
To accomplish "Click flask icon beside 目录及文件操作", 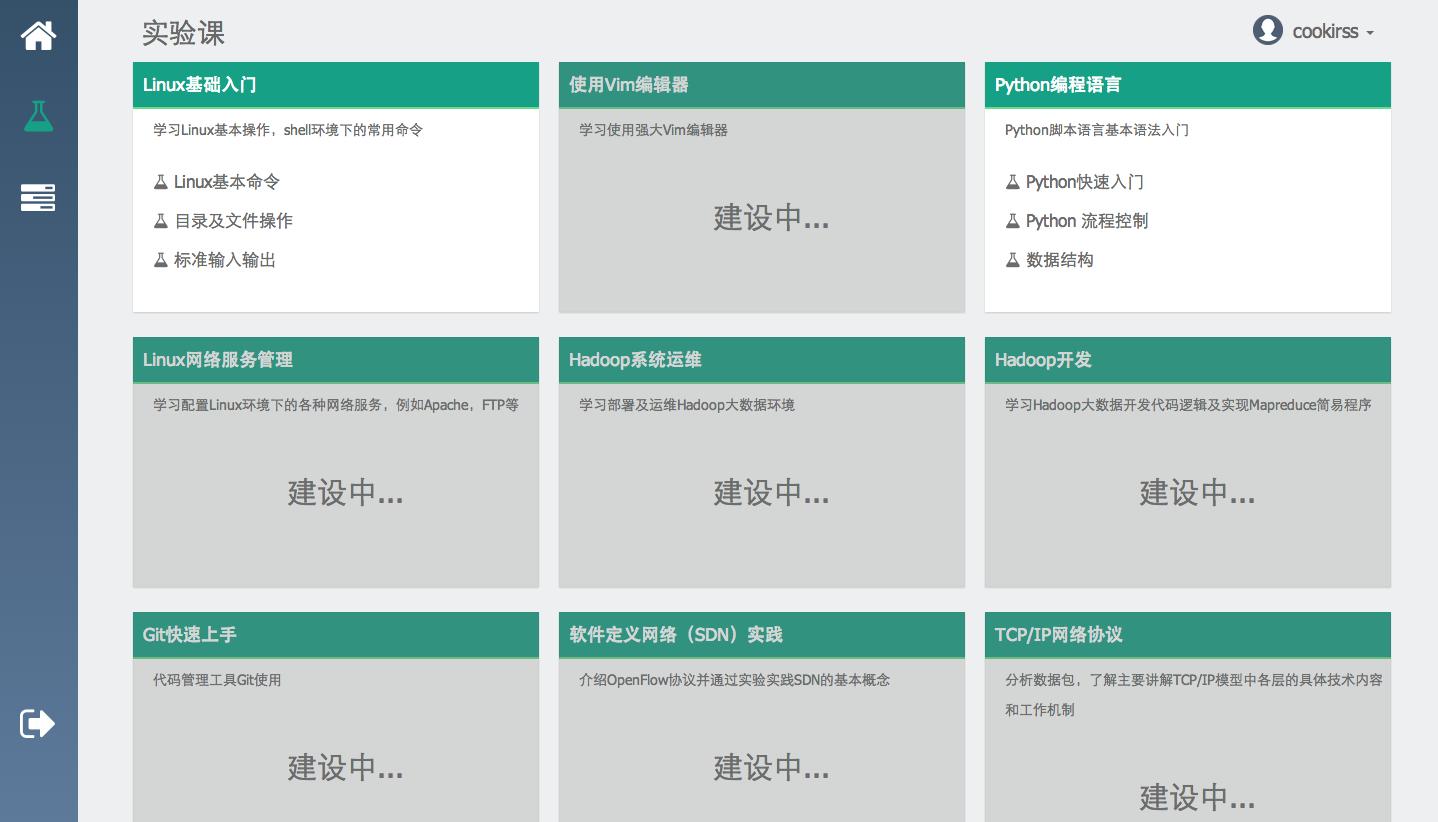I will point(160,221).
